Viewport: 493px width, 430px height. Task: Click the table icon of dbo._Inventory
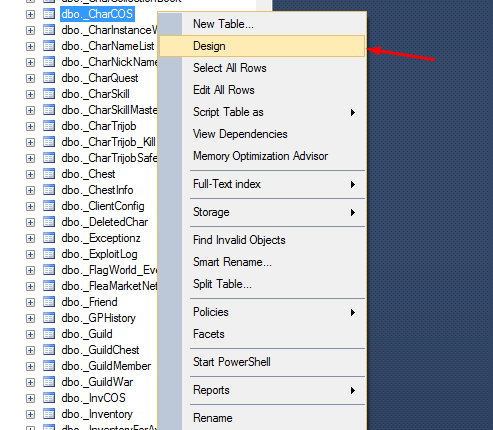pos(49,414)
